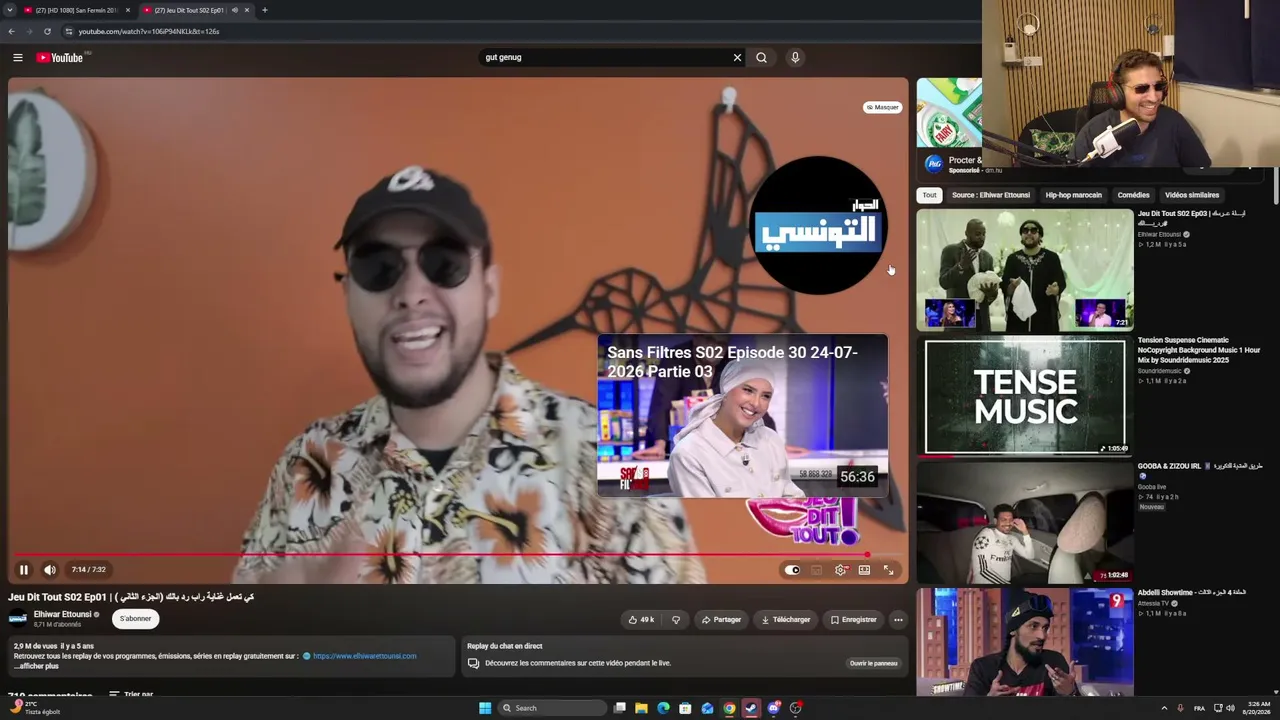Open Steam from the taskbar
1280x720 pixels.
point(751,708)
